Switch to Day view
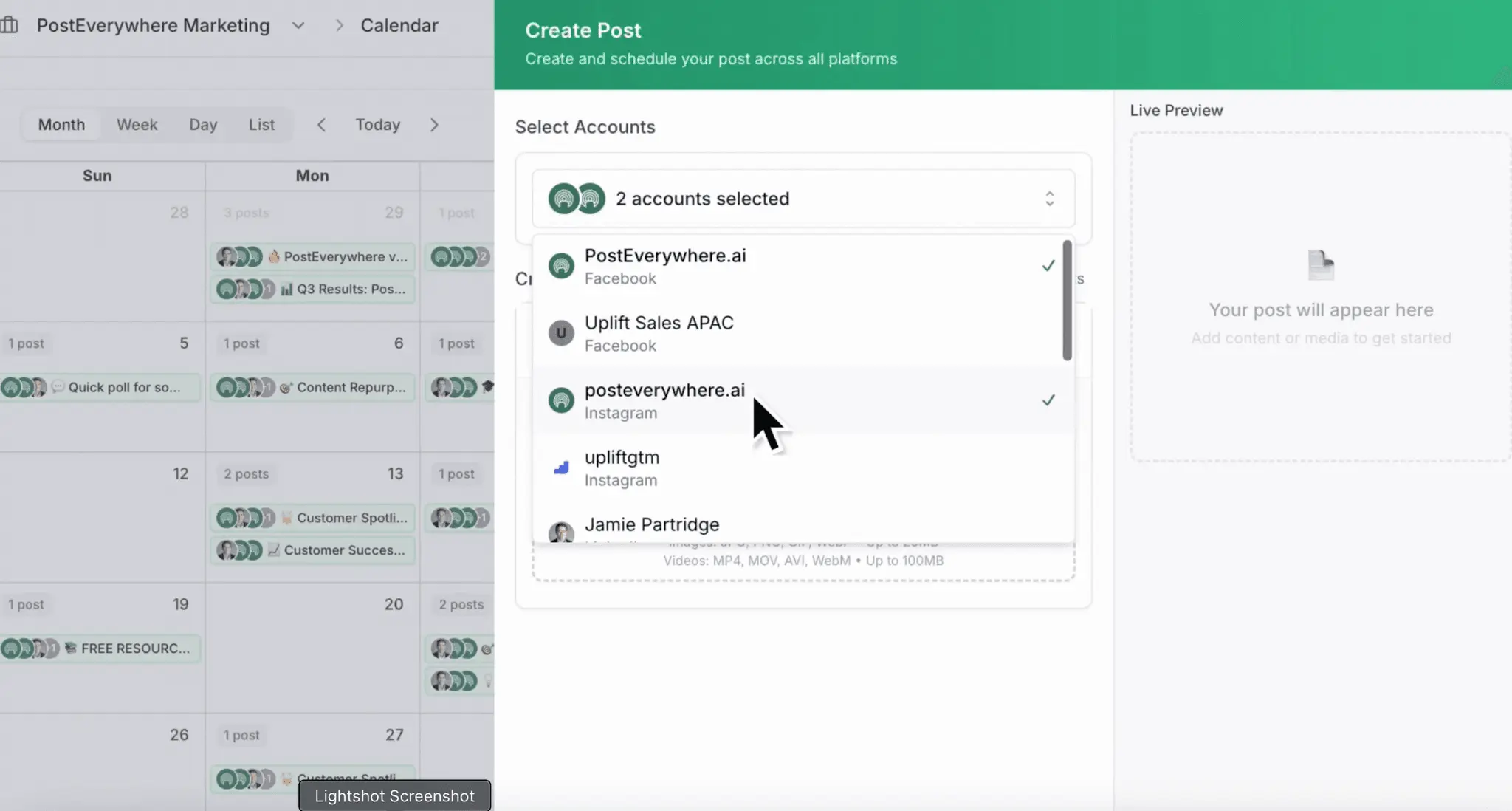Viewport: 1512px width, 811px height. [203, 124]
